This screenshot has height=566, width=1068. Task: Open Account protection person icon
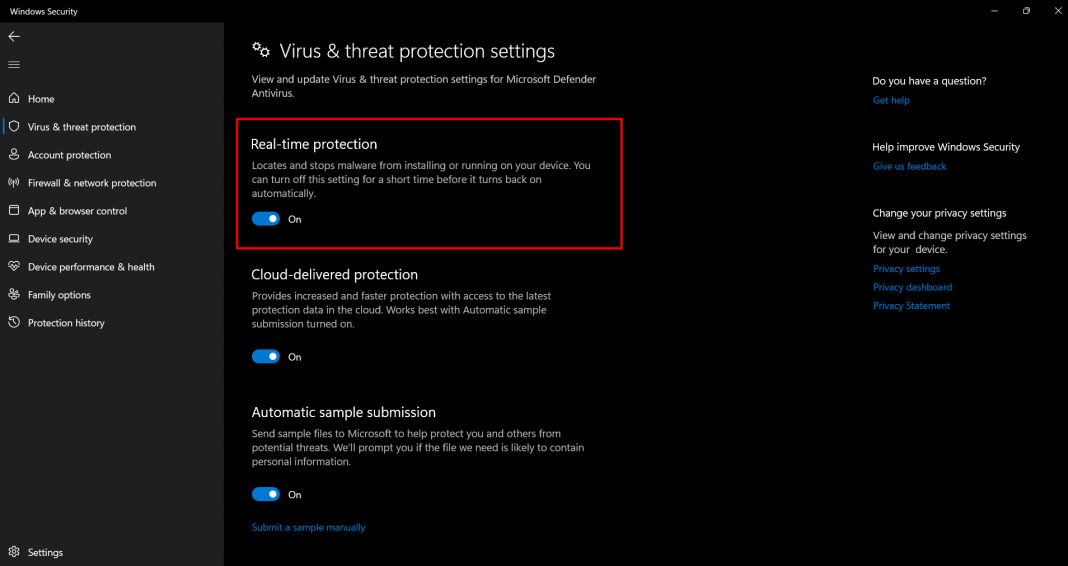pyautogui.click(x=14, y=155)
